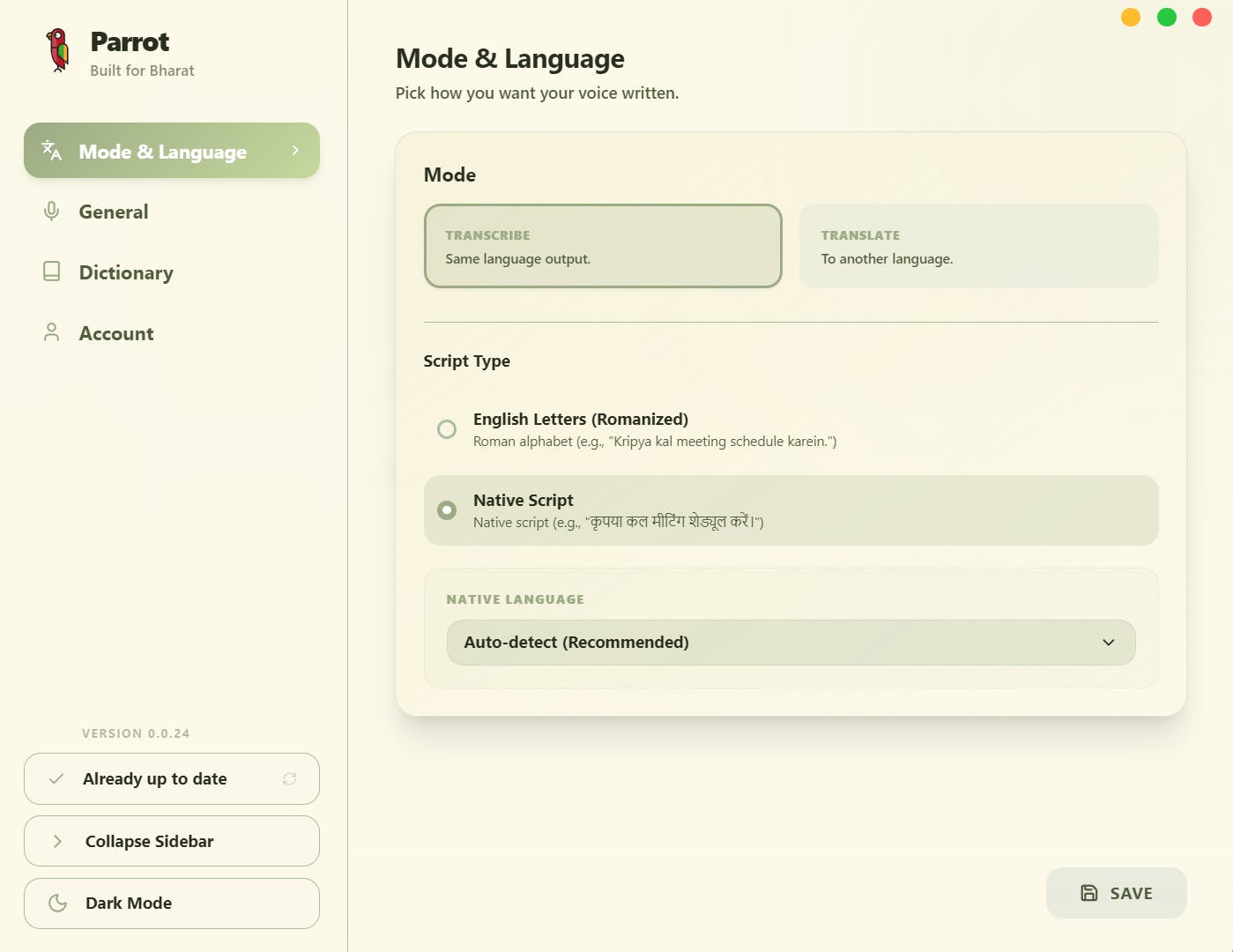Choose the Translate mode card
The image size is (1233, 952).
(x=978, y=246)
